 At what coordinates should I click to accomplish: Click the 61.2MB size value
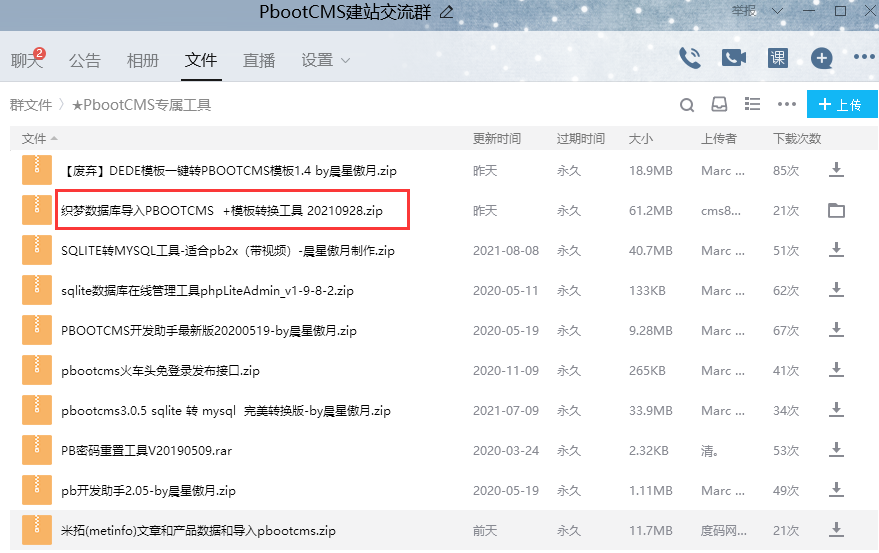click(650, 211)
